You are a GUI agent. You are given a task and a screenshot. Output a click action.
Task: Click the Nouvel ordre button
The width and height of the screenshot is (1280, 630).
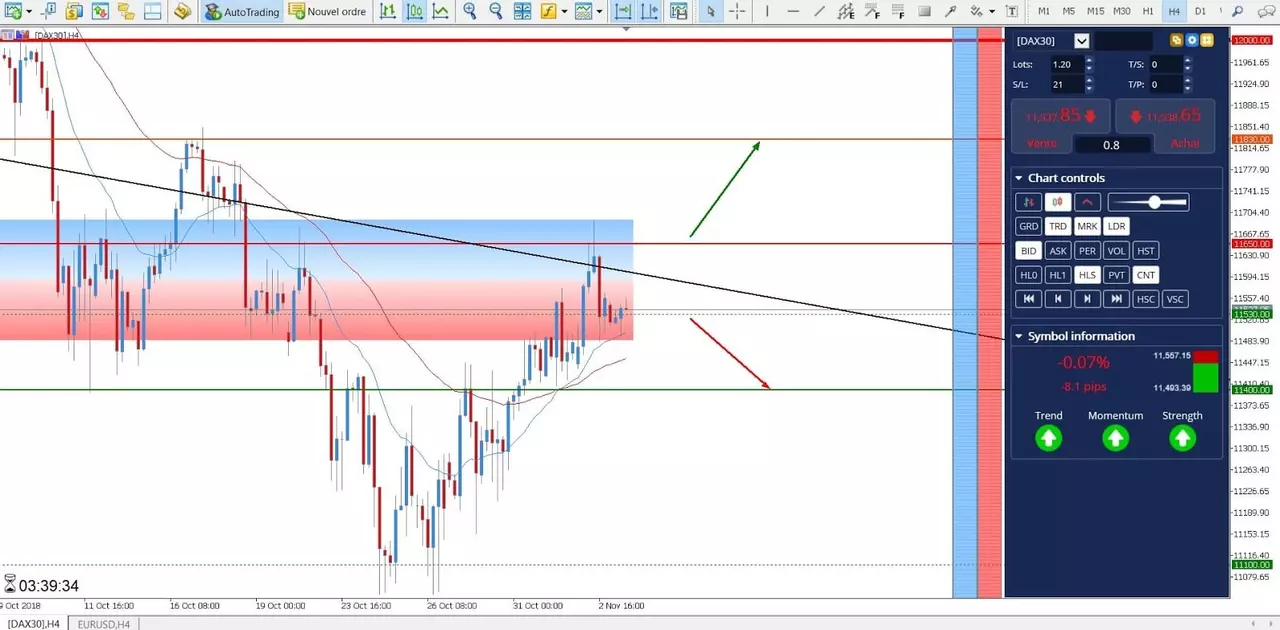tap(328, 12)
